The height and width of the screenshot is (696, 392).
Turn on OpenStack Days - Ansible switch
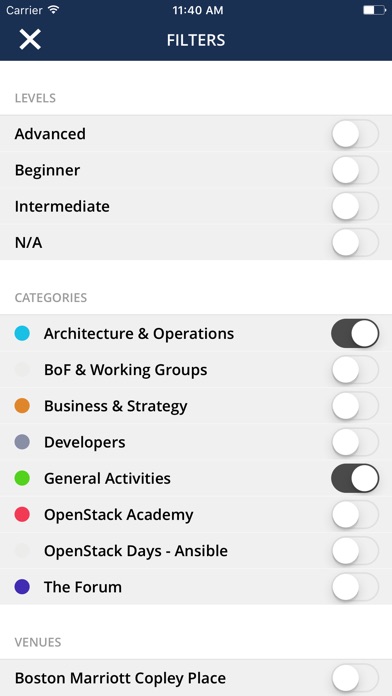[355, 551]
